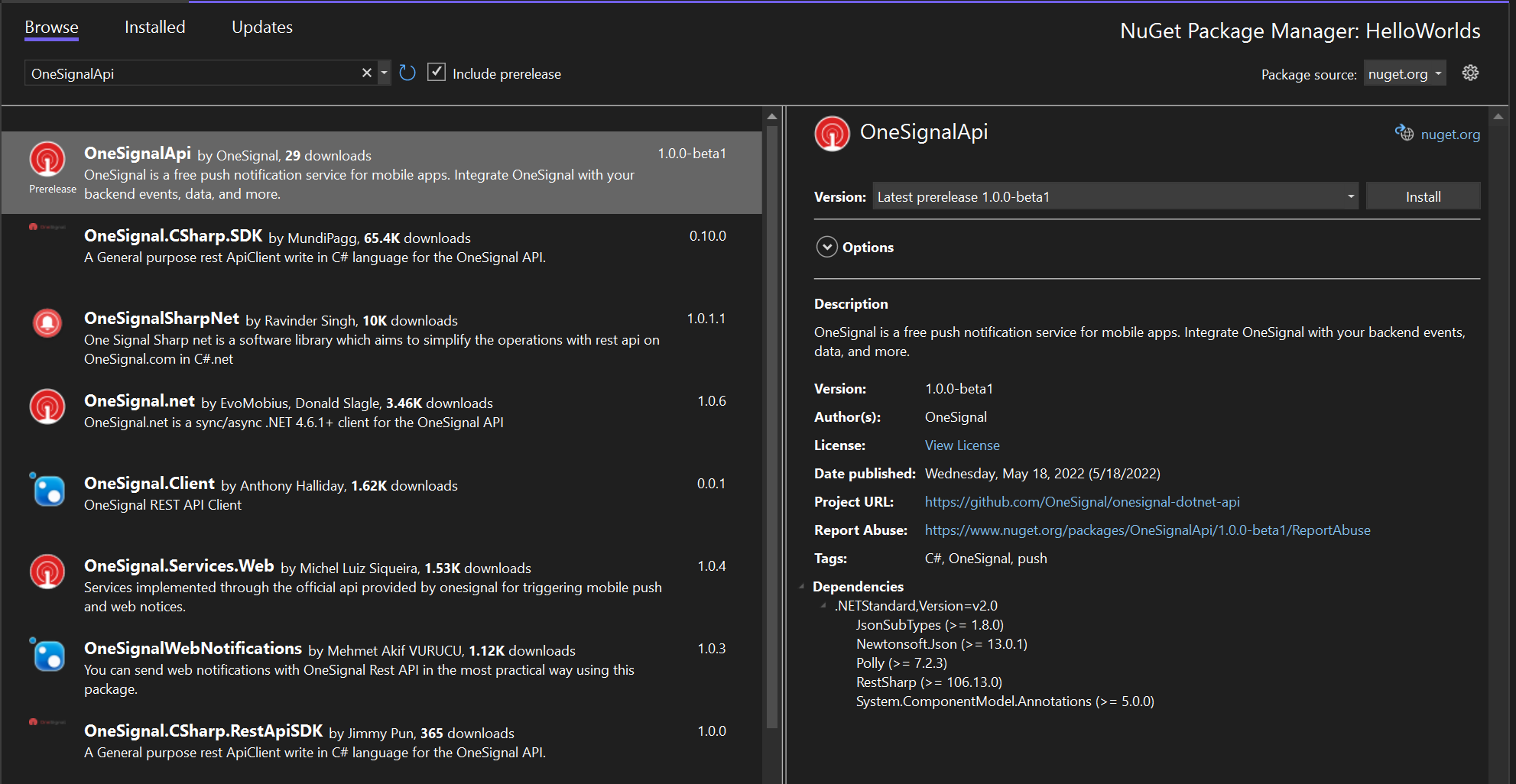The image size is (1516, 784).
Task: Click the OneSignal.Client blue package icon
Action: pos(48,491)
